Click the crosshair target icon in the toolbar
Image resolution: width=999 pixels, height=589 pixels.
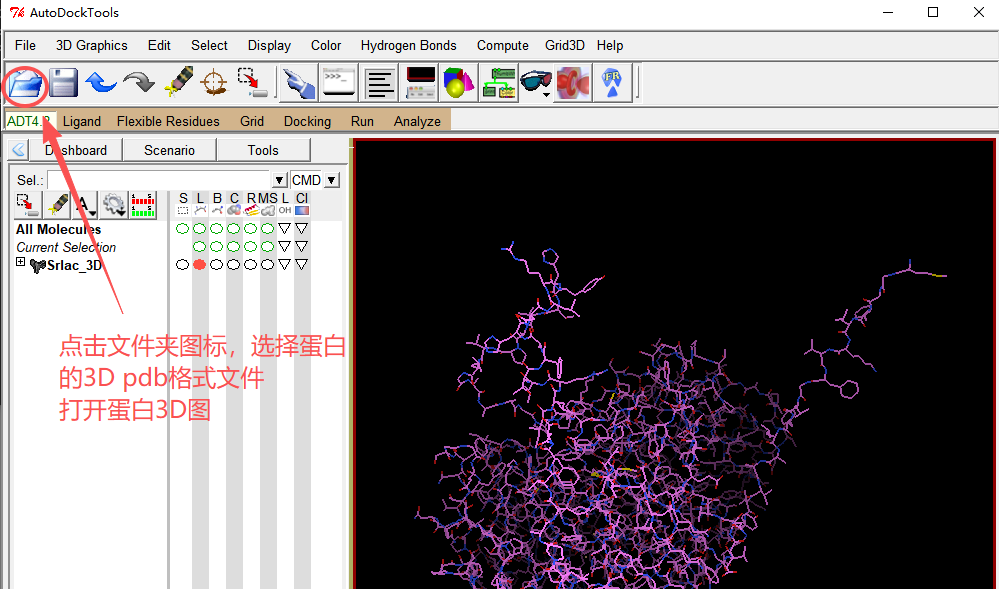pyautogui.click(x=214, y=82)
